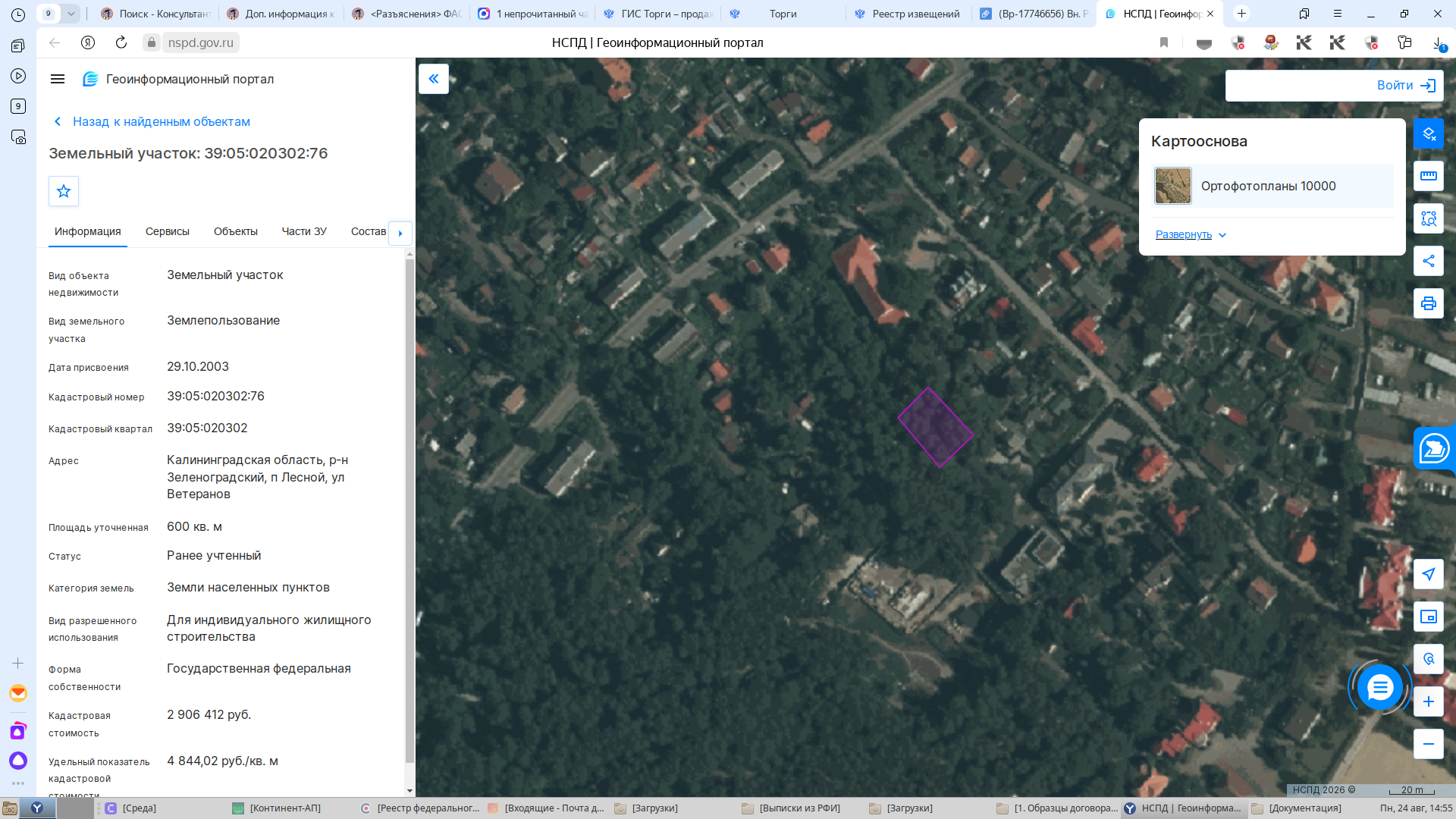Open the Части ЗУ tab
The image size is (1456, 819).
click(x=304, y=231)
